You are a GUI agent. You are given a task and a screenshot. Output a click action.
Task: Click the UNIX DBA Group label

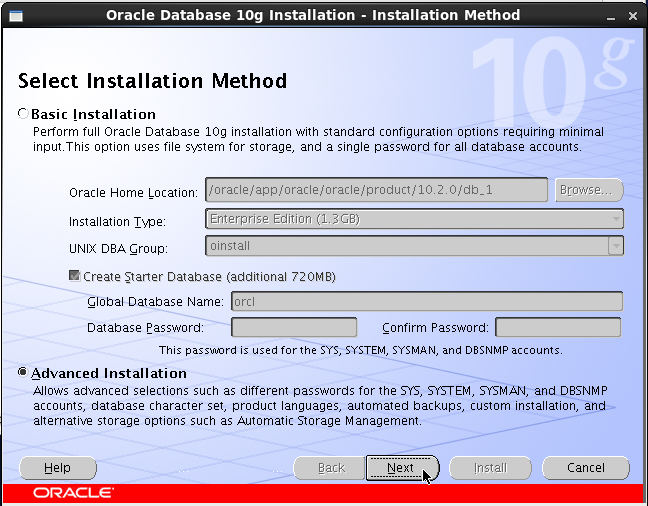tap(119, 248)
